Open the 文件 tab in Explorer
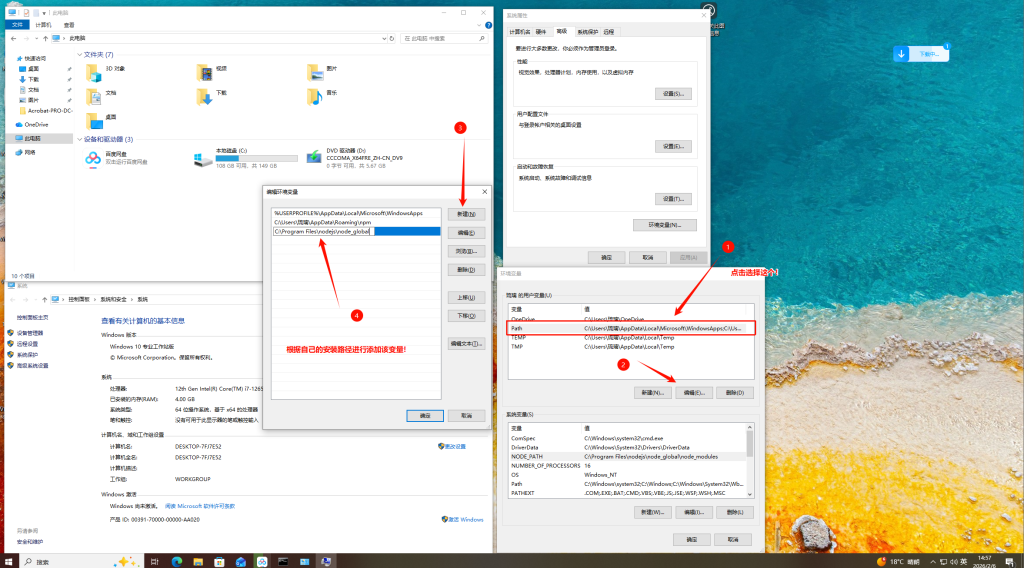 pyautogui.click(x=17, y=25)
